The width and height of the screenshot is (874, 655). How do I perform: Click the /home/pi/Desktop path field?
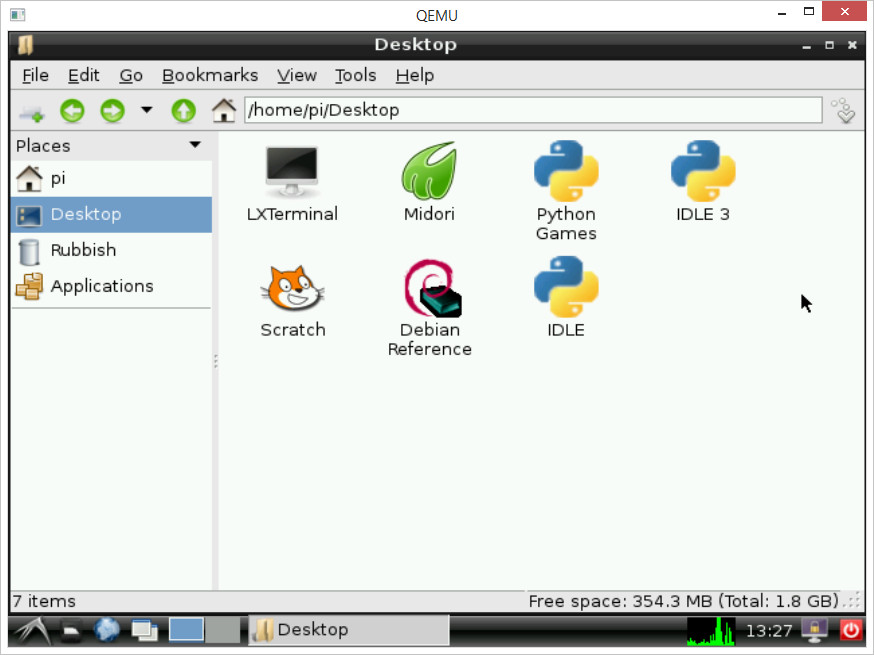533,110
